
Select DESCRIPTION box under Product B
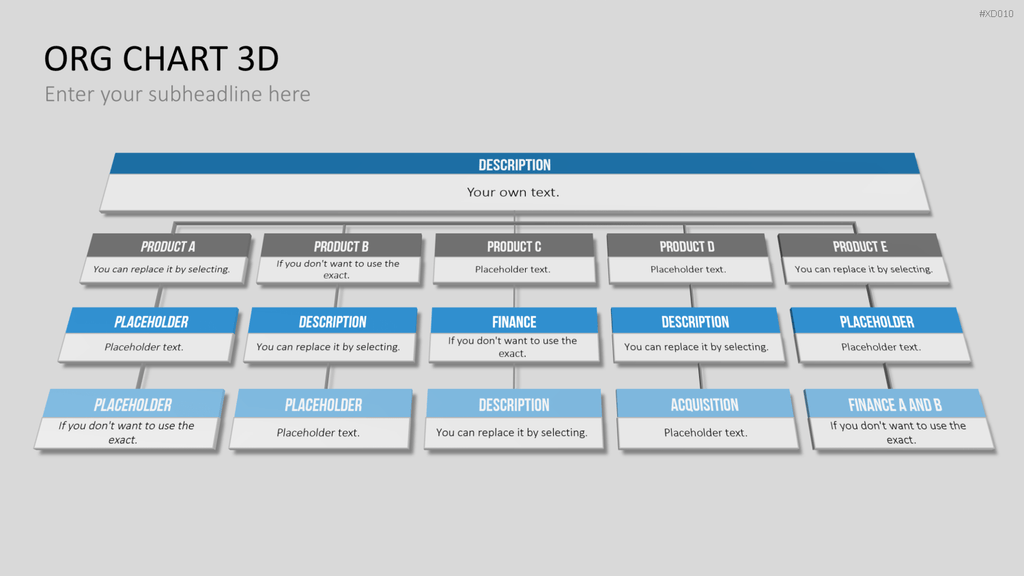coord(331,334)
